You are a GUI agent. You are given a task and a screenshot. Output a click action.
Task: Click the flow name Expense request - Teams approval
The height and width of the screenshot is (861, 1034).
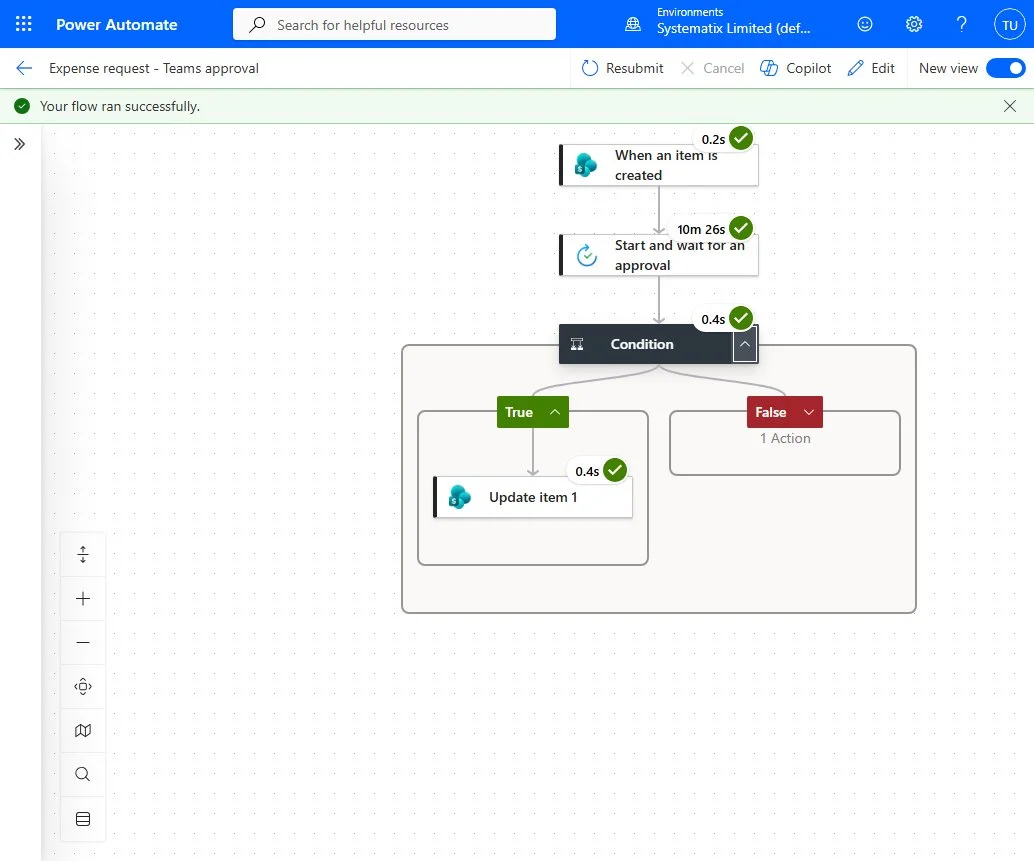pyautogui.click(x=154, y=68)
